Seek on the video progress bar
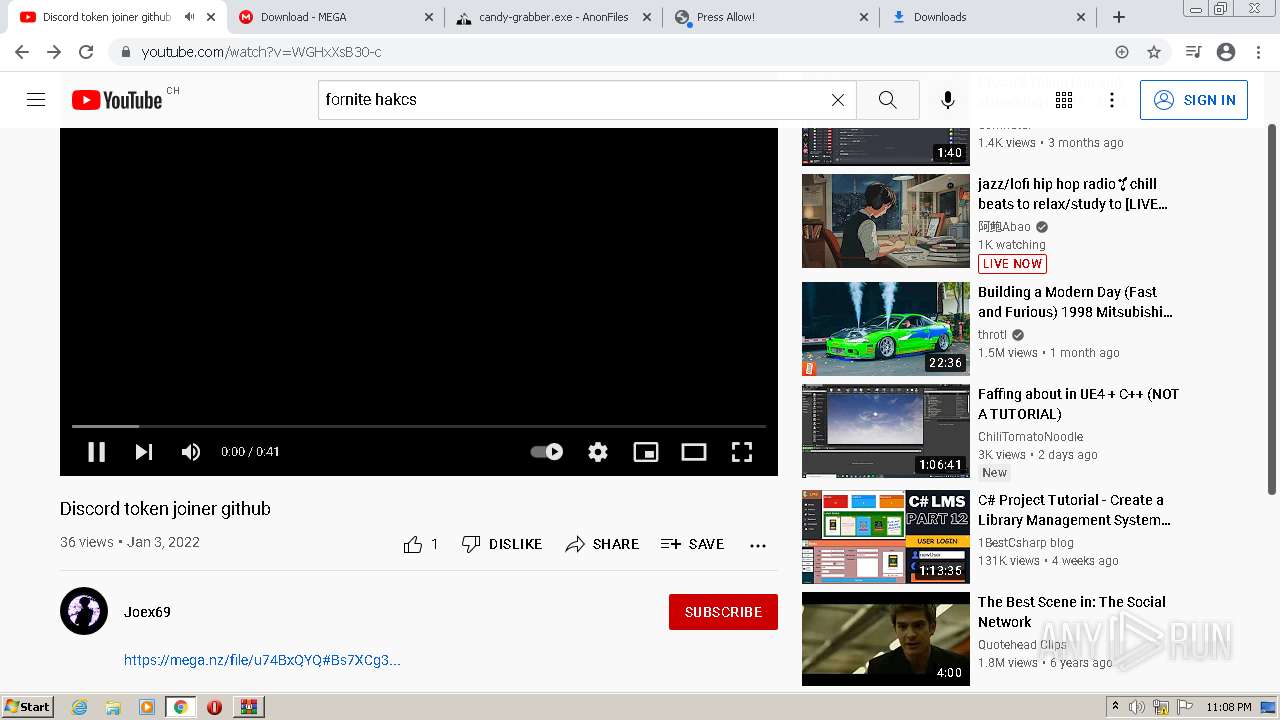Image resolution: width=1280 pixels, height=720 pixels. point(419,426)
